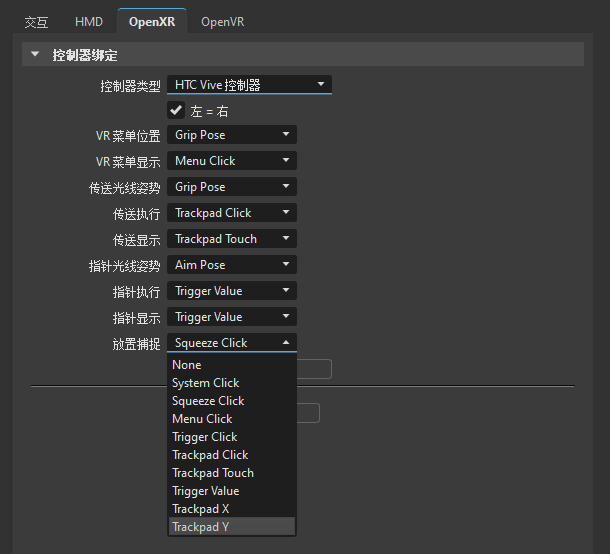
Task: Open the 传送光线姿势 Grip Pose dropdown
Action: pos(232,187)
